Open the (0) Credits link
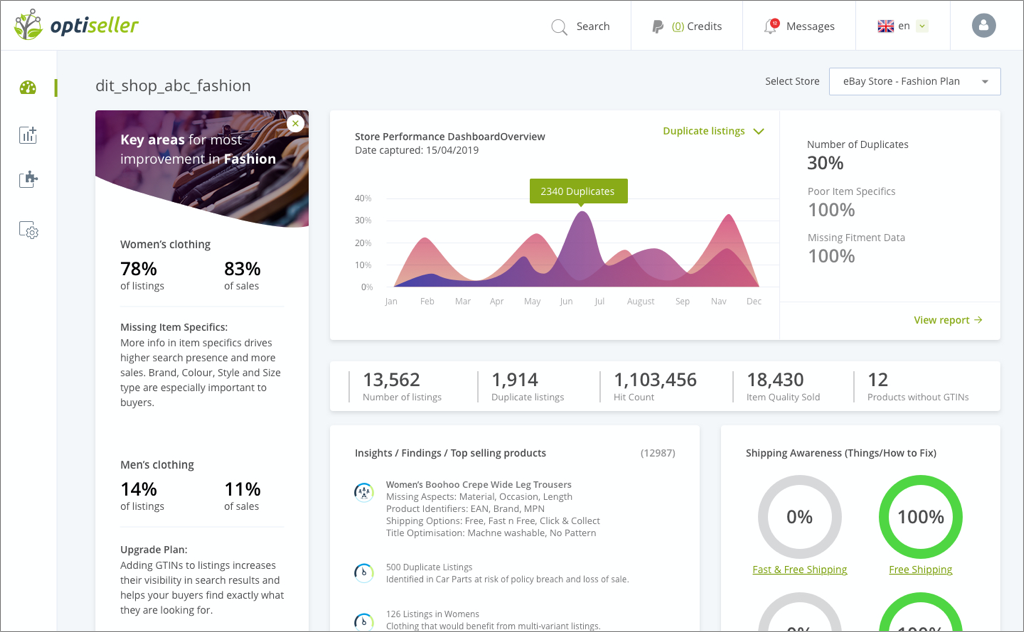 coord(697,26)
